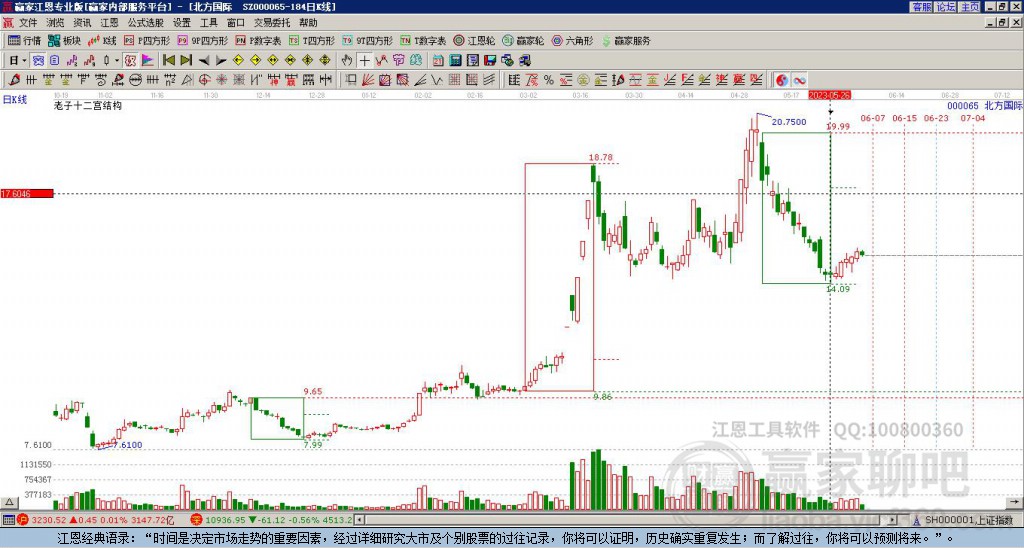Viewport: 1024px width, 548px height.
Task: Select the 2023-05-26 date marker
Action: pyautogui.click(x=829, y=95)
